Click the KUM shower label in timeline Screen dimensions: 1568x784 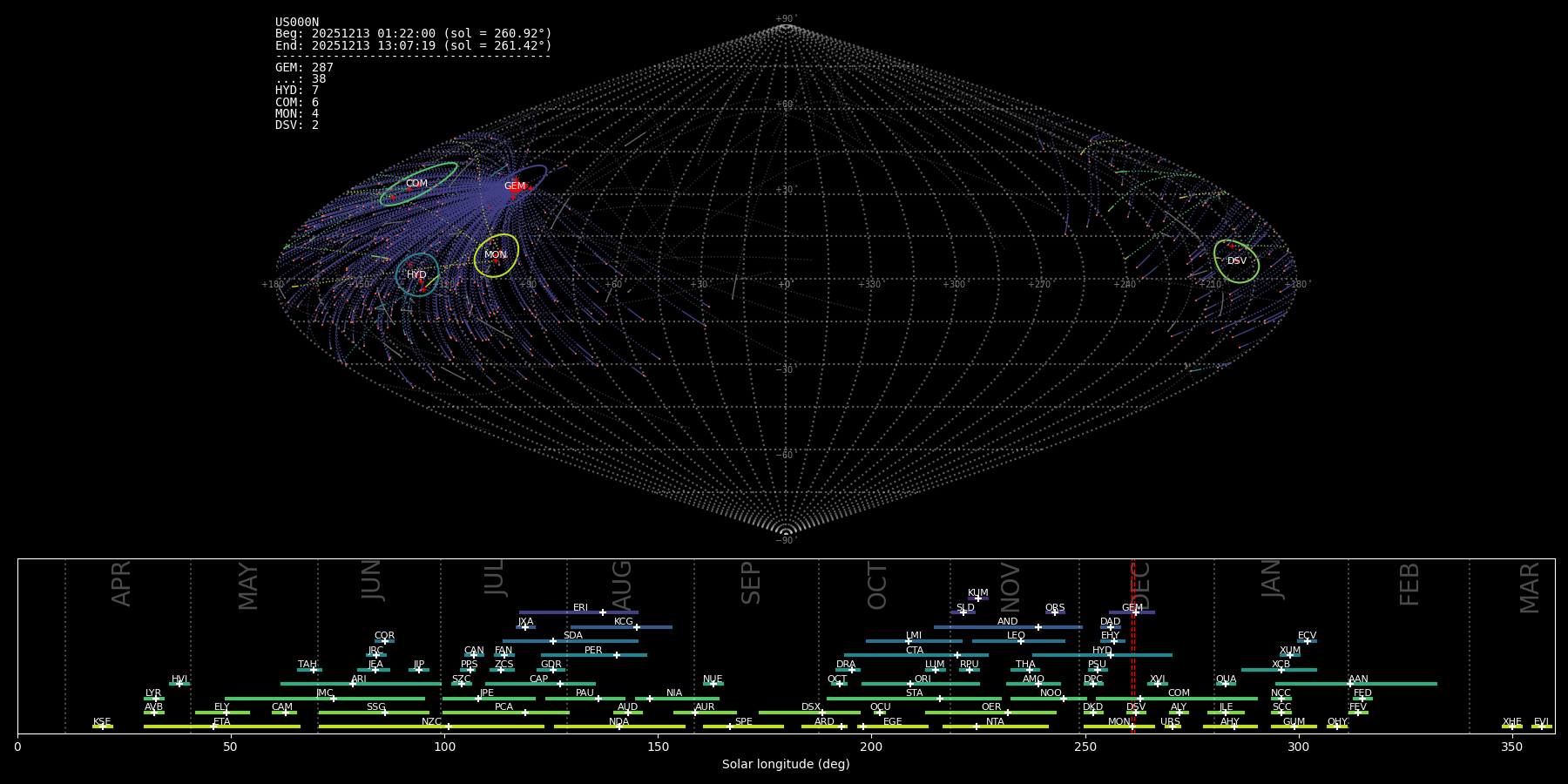978,593
